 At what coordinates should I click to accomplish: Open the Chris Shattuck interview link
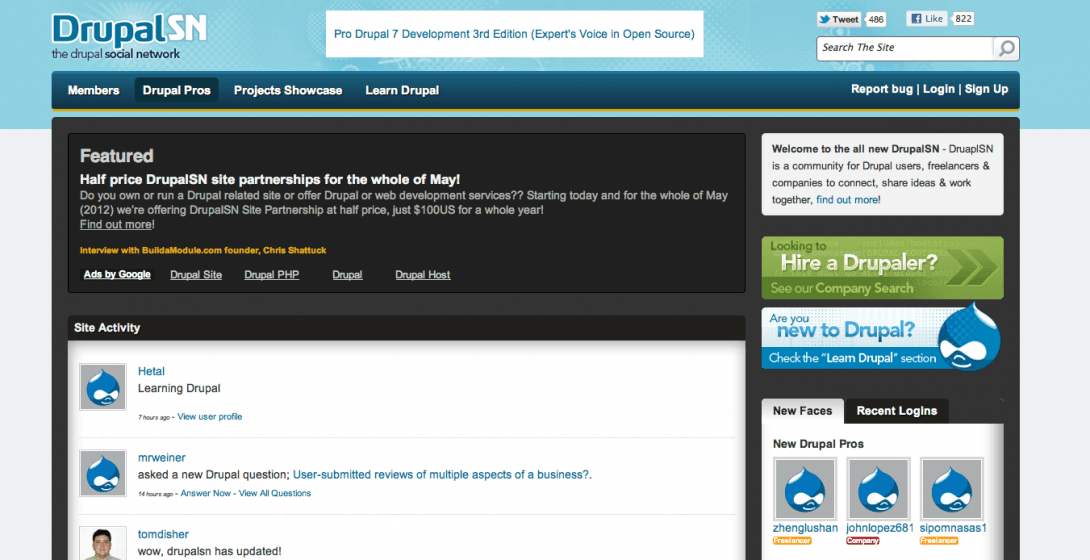point(203,250)
